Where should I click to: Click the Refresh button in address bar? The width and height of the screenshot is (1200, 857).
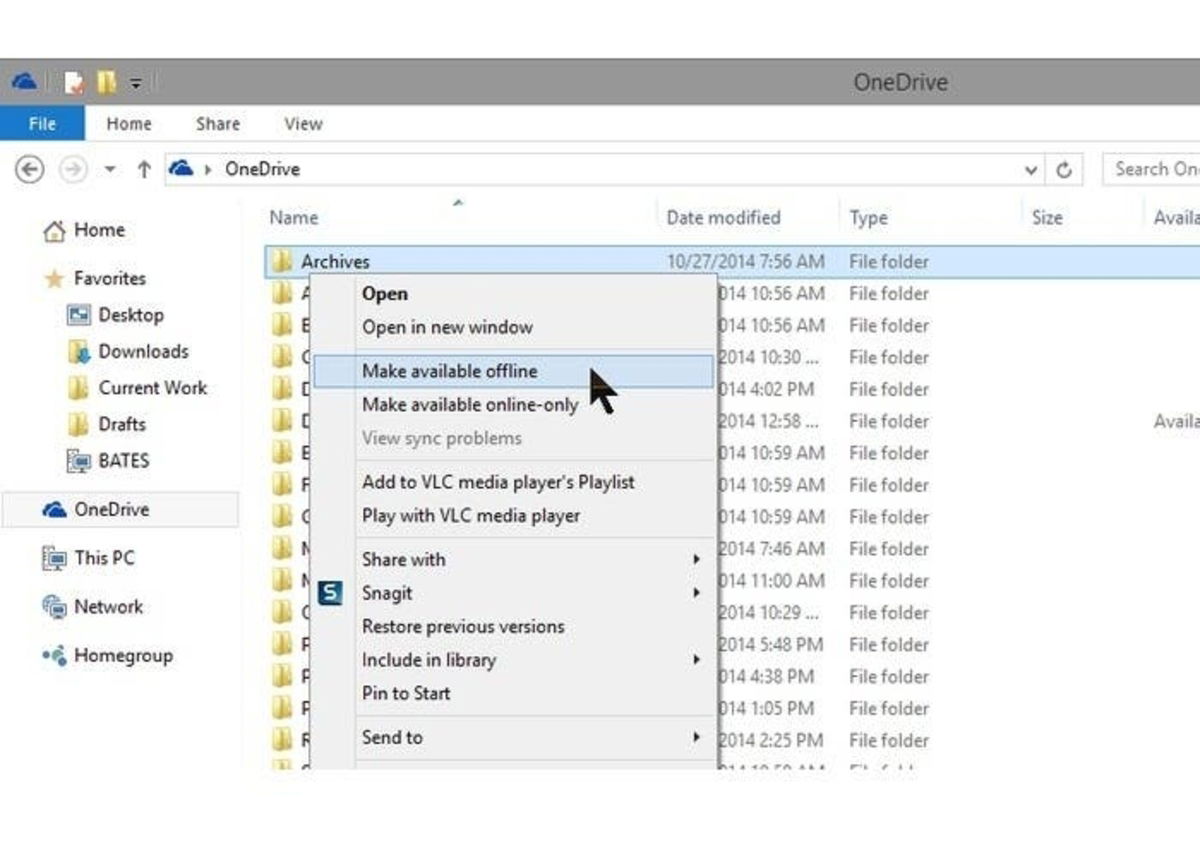tap(1064, 170)
